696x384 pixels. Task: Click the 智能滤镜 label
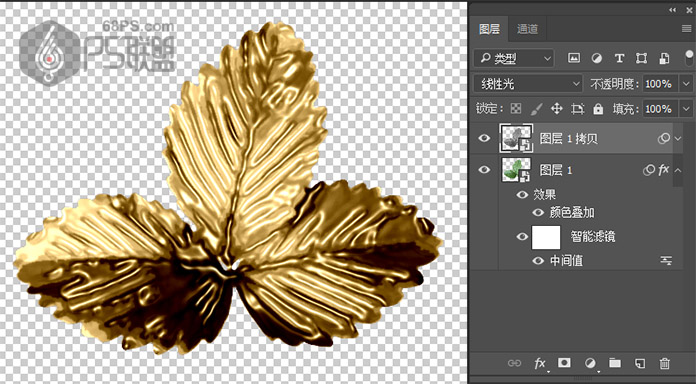coord(593,237)
